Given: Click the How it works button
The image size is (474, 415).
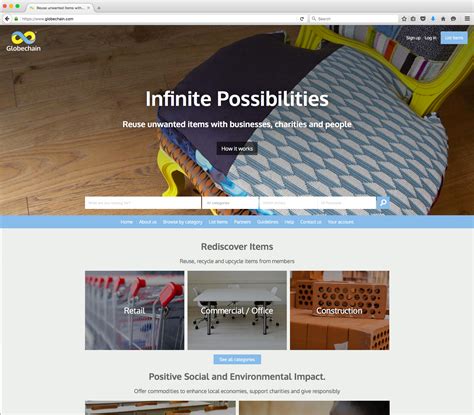Looking at the screenshot, I should (237, 149).
